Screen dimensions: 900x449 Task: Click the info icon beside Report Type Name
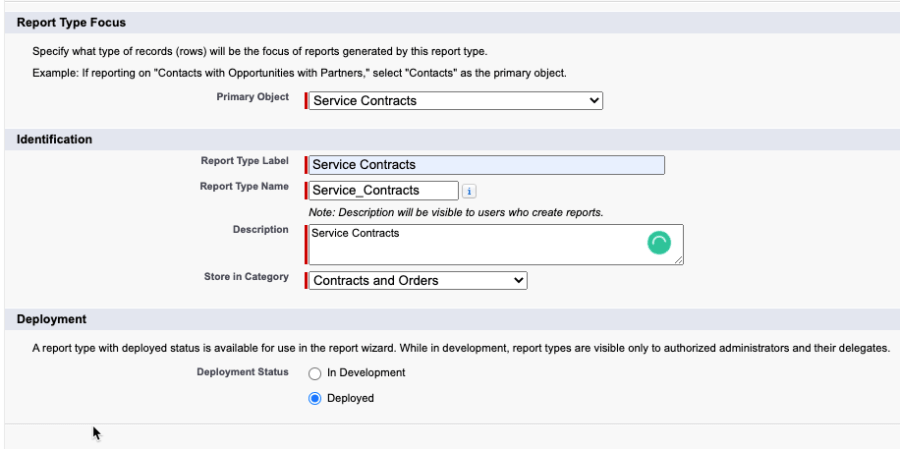click(x=470, y=191)
